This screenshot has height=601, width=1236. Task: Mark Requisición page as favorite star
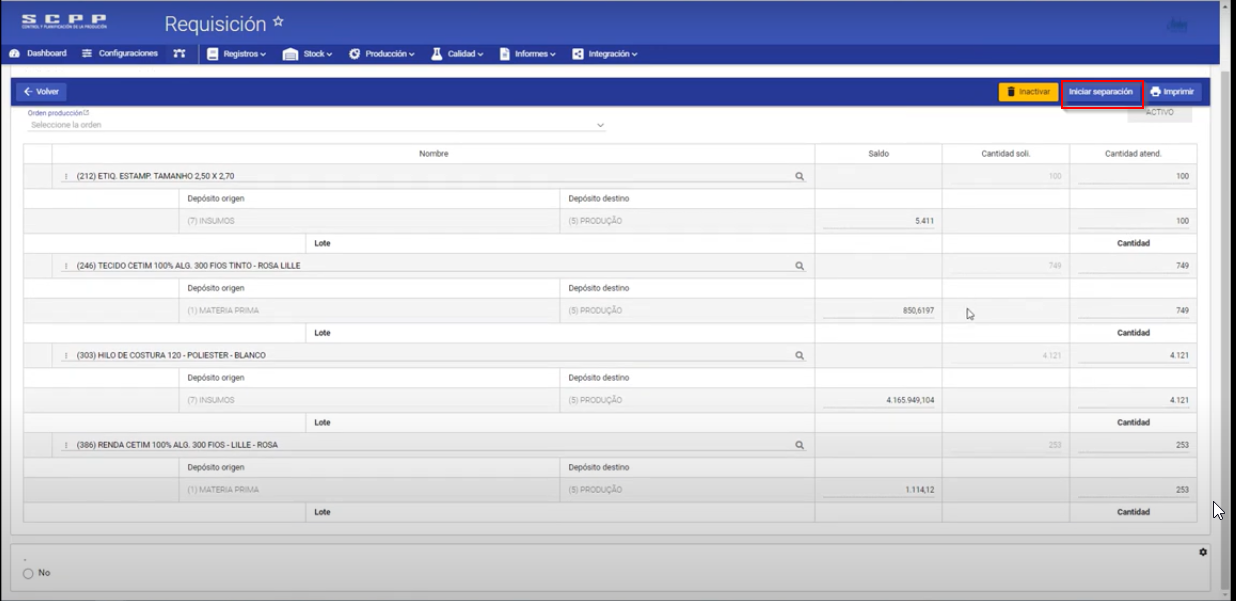[x=278, y=21]
